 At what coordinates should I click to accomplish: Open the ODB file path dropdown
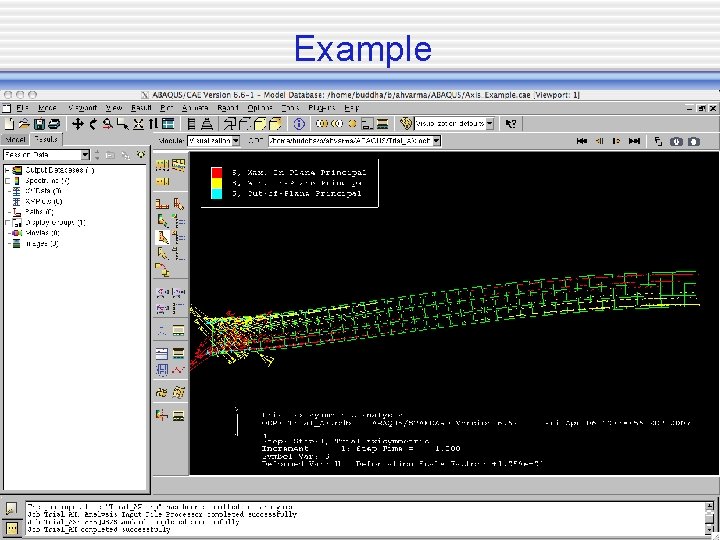[x=436, y=141]
